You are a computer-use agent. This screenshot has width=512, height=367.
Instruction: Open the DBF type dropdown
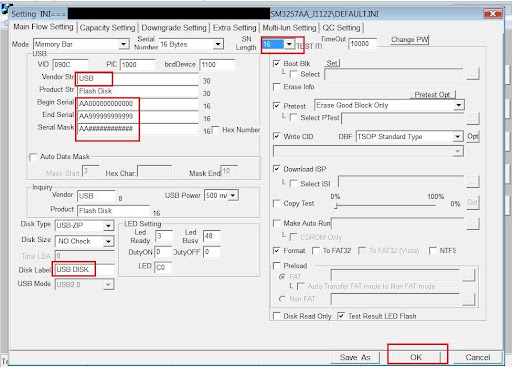(x=458, y=137)
